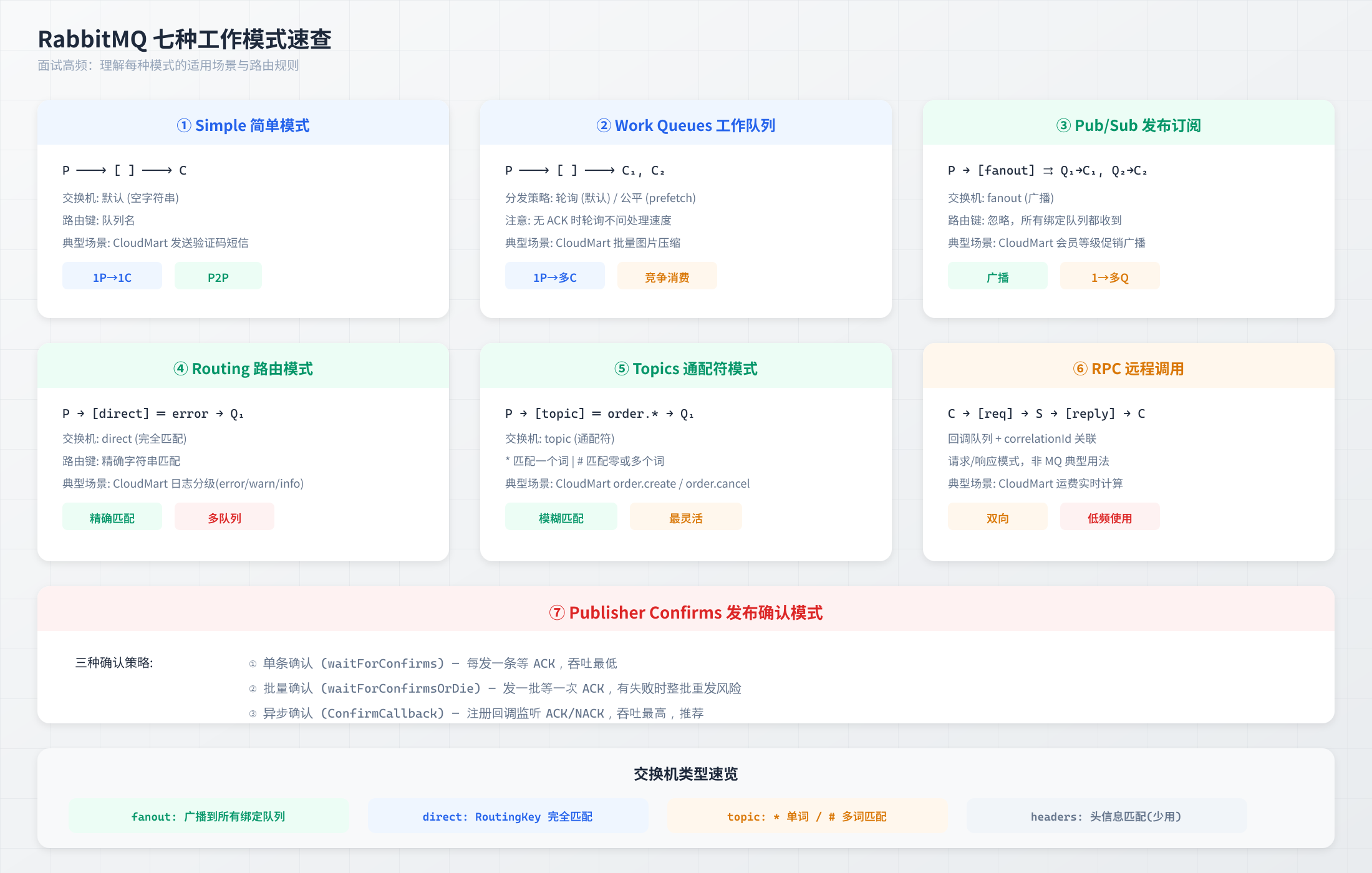This screenshot has width=1372, height=873.
Task: Click 典型场景: CloudMart 发送验证码短信
Action: (155, 243)
